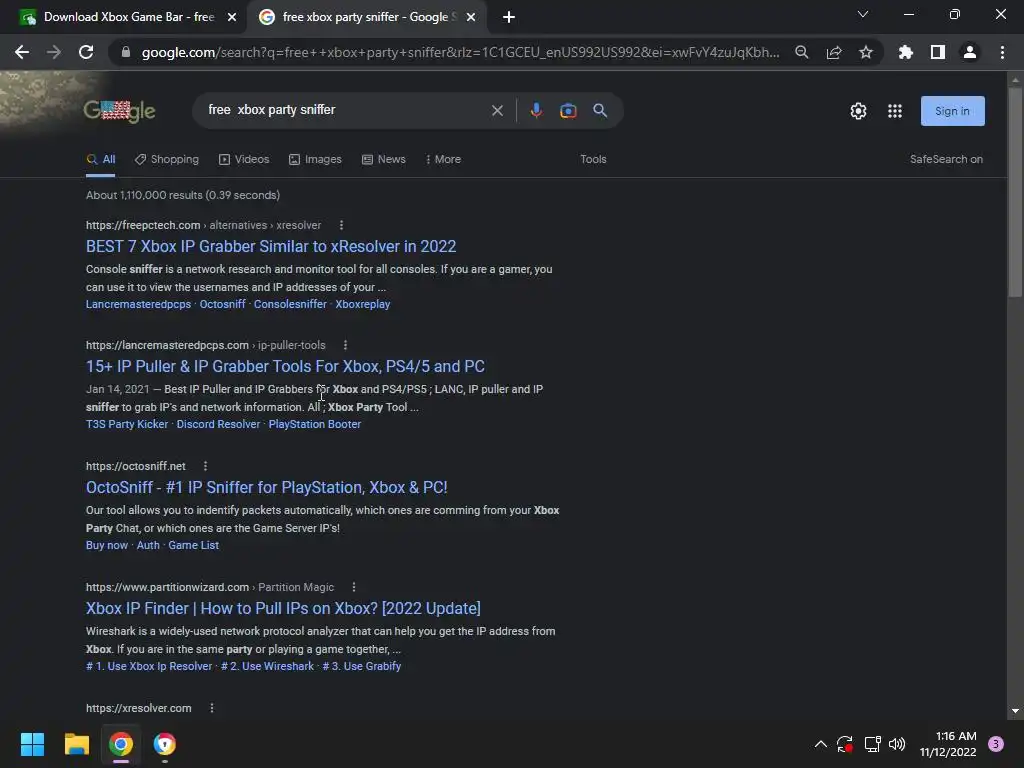Click the Google logo

[120, 111]
